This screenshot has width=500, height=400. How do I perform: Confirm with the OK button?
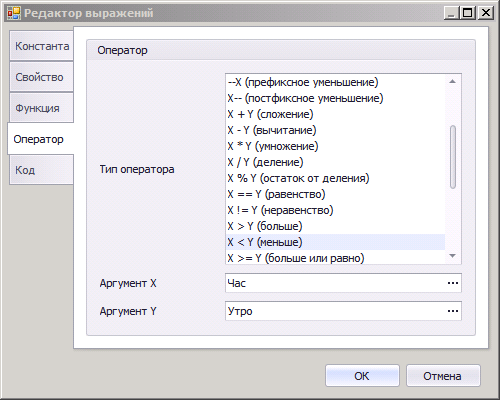tap(362, 376)
